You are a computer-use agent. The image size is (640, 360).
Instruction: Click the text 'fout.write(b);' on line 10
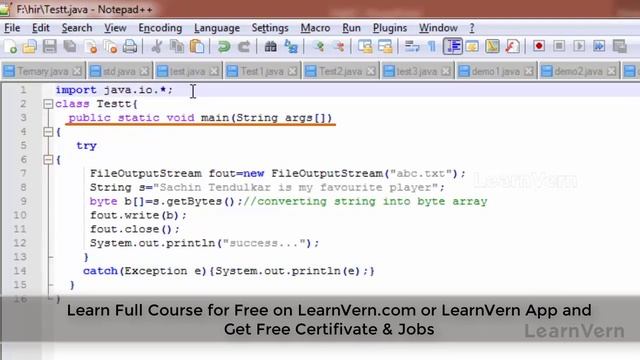138,216
